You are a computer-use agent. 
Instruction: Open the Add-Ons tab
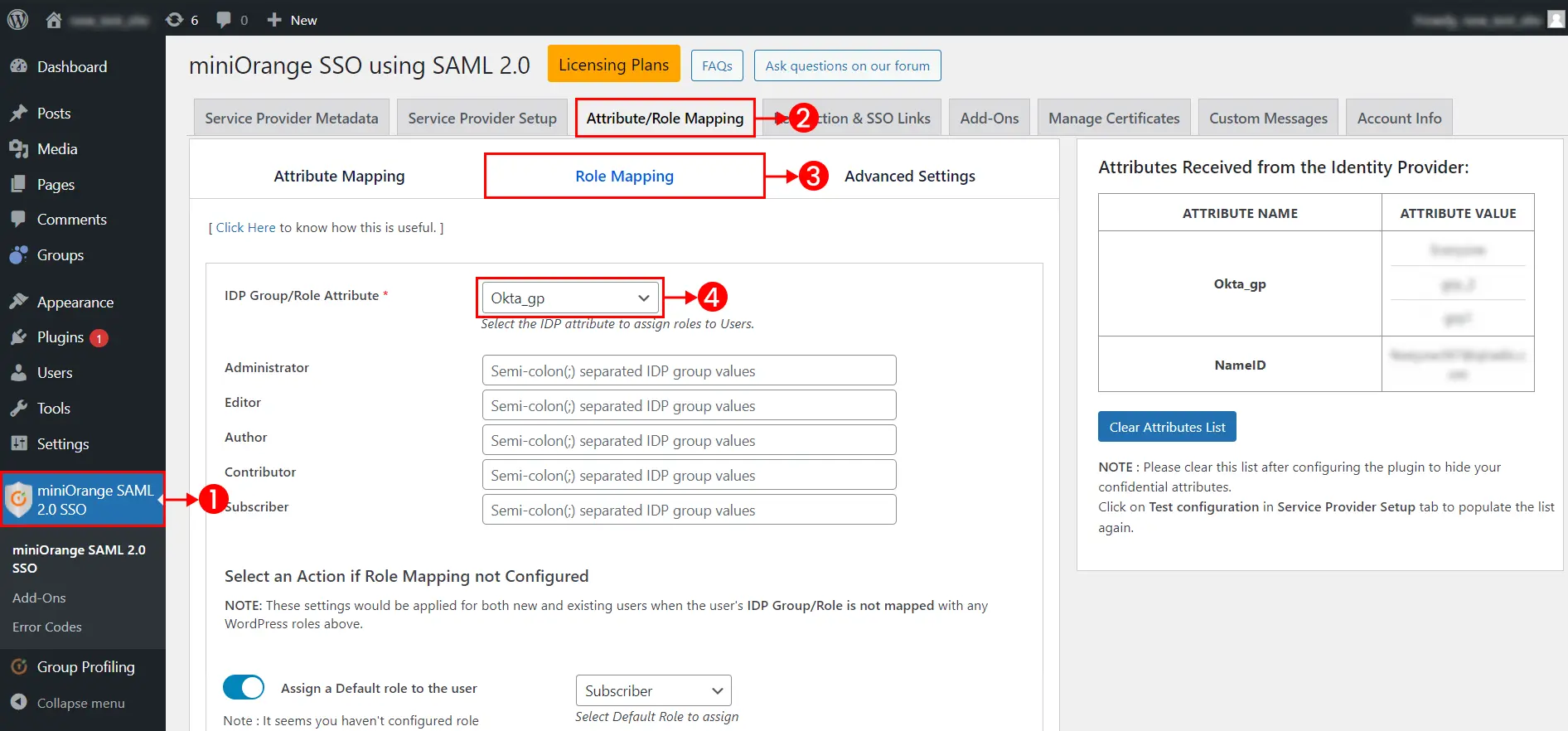click(x=990, y=118)
